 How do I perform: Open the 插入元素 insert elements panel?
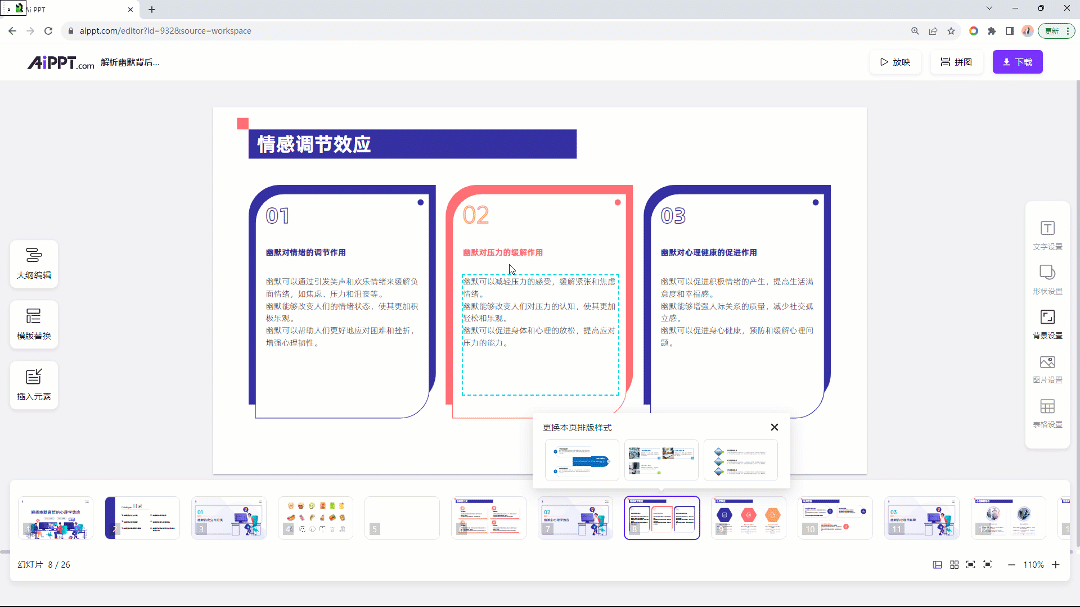click(33, 385)
